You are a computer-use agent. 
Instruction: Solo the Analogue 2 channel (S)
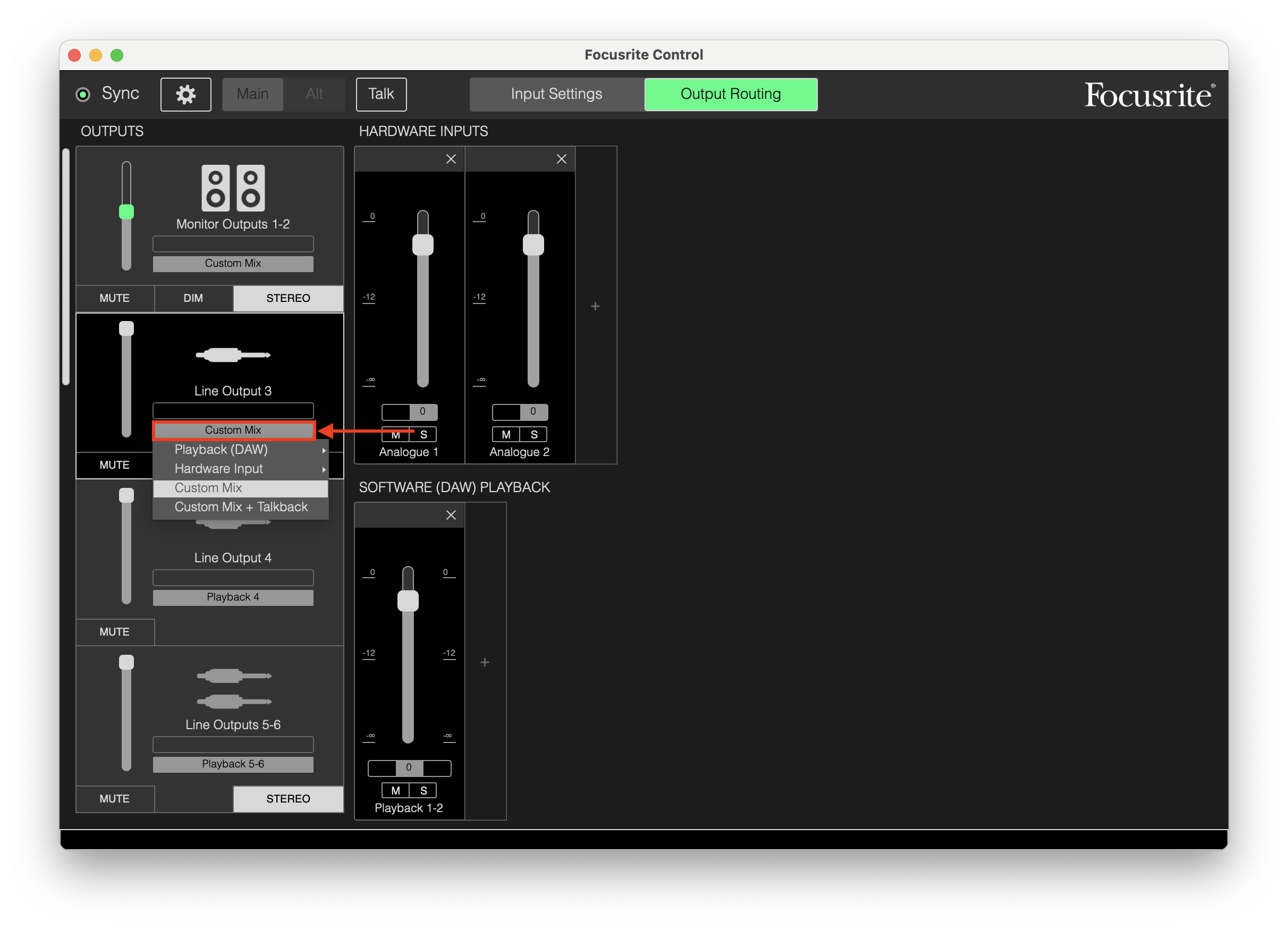(x=534, y=434)
